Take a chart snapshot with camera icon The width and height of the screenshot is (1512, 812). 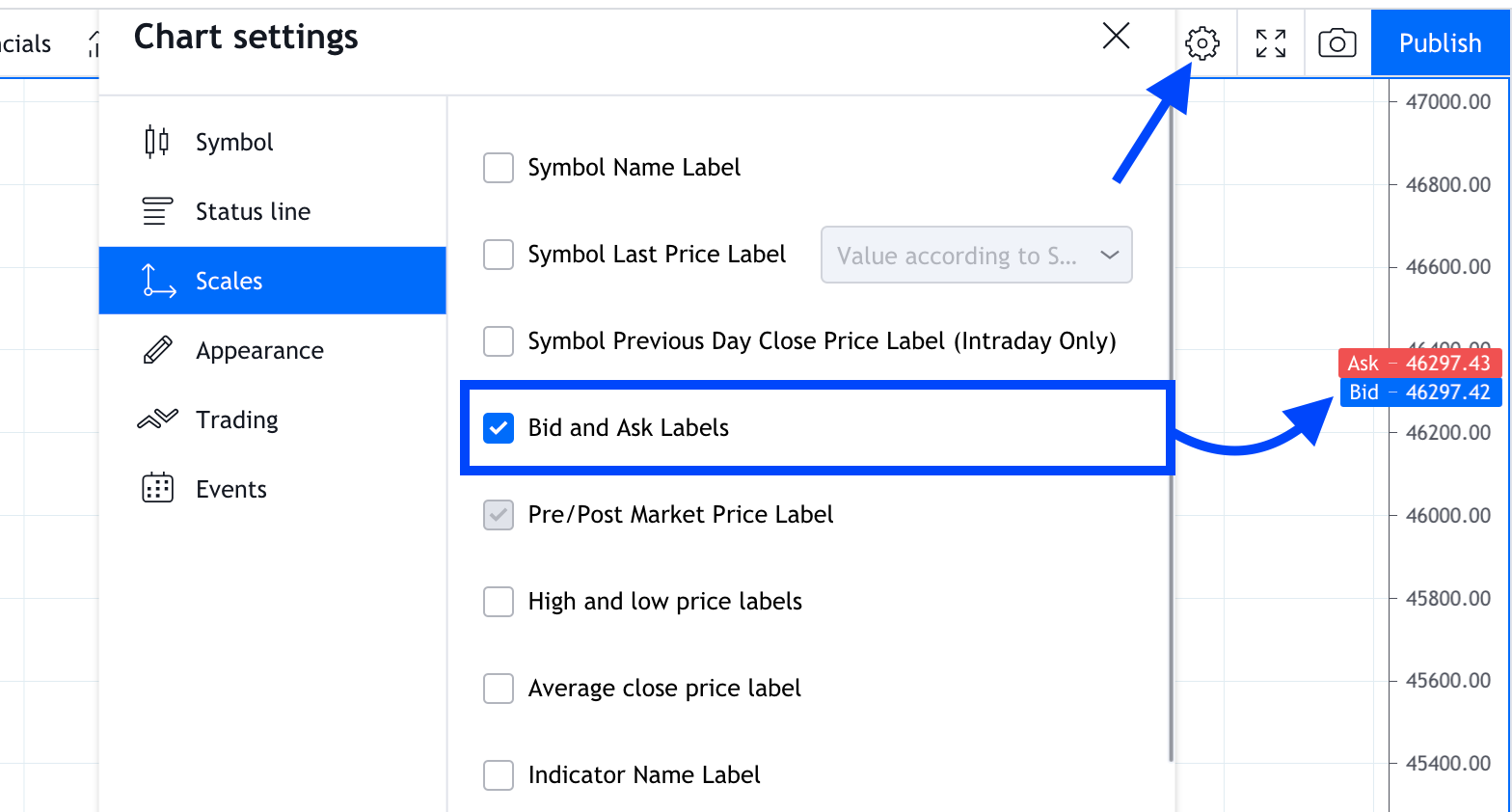[x=1337, y=43]
